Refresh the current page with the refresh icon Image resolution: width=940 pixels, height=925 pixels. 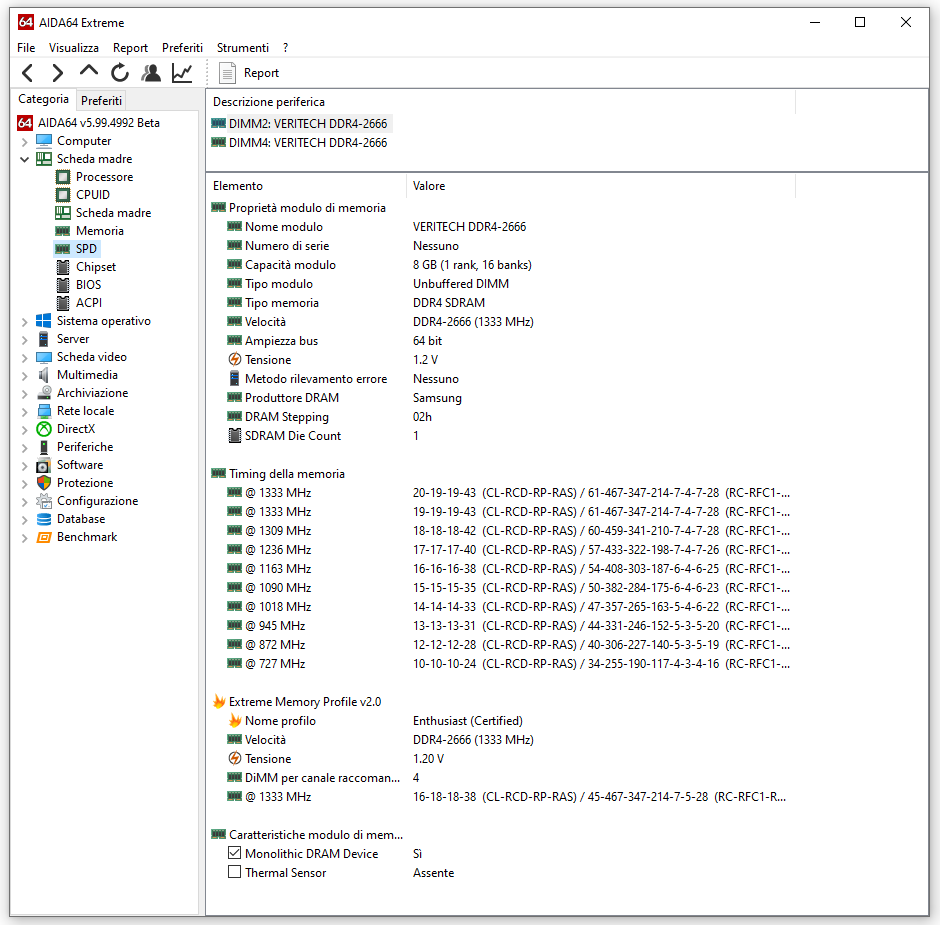[120, 73]
